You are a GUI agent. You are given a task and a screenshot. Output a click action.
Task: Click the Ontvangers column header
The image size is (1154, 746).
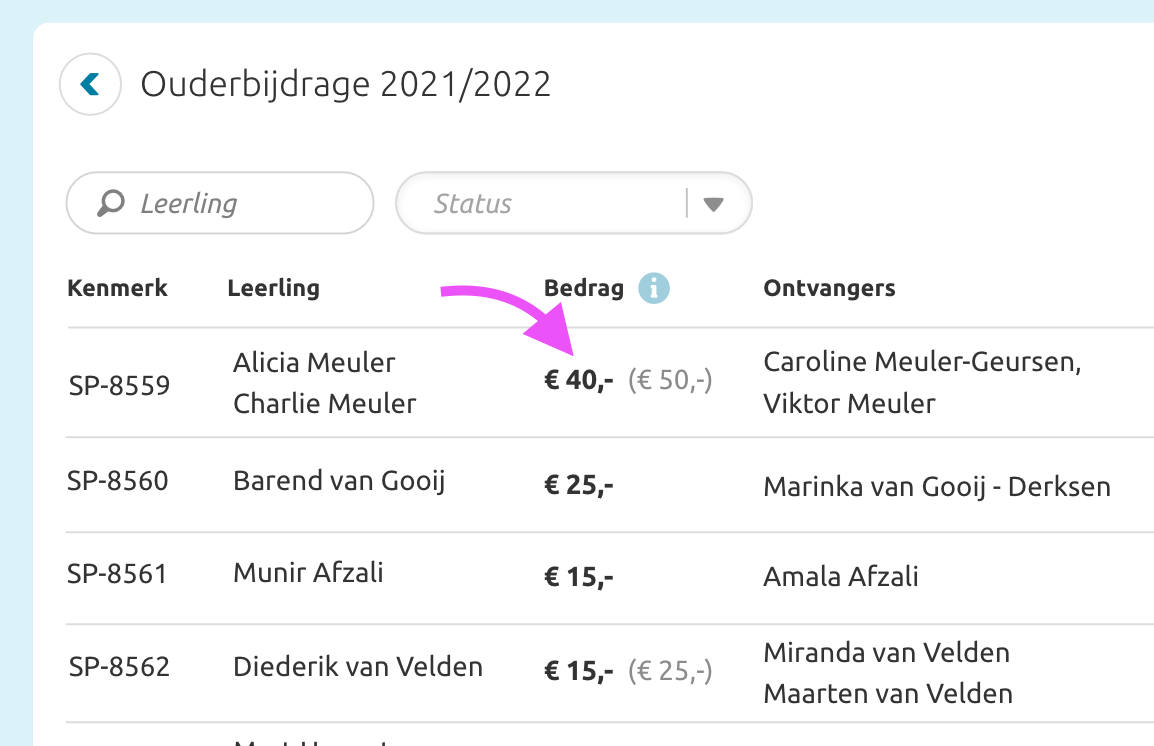click(829, 289)
